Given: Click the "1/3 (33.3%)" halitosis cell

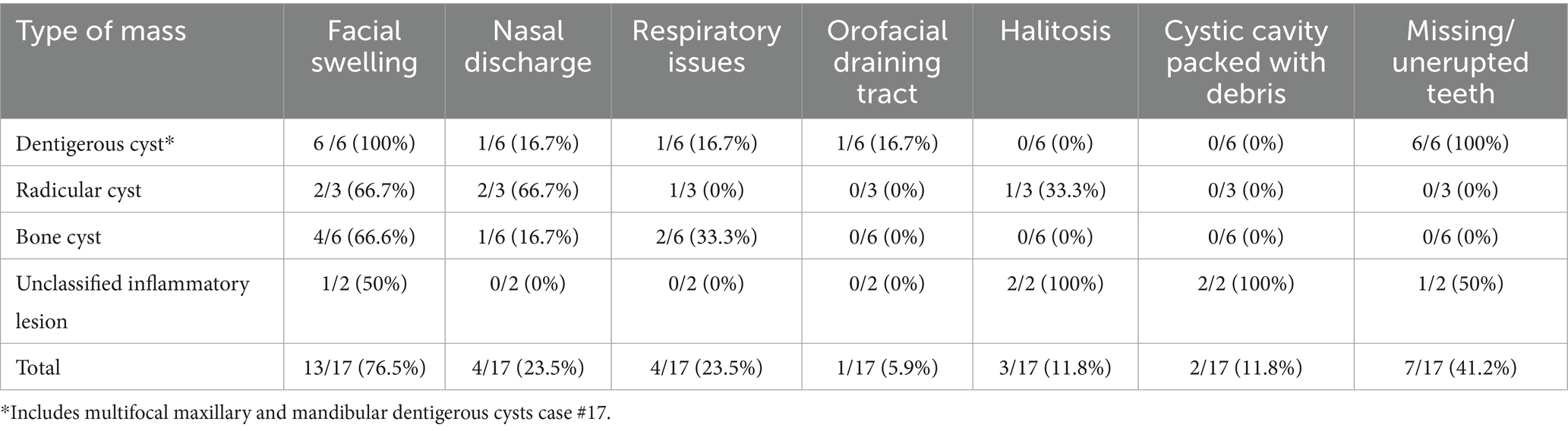Looking at the screenshot, I should point(1055,190).
